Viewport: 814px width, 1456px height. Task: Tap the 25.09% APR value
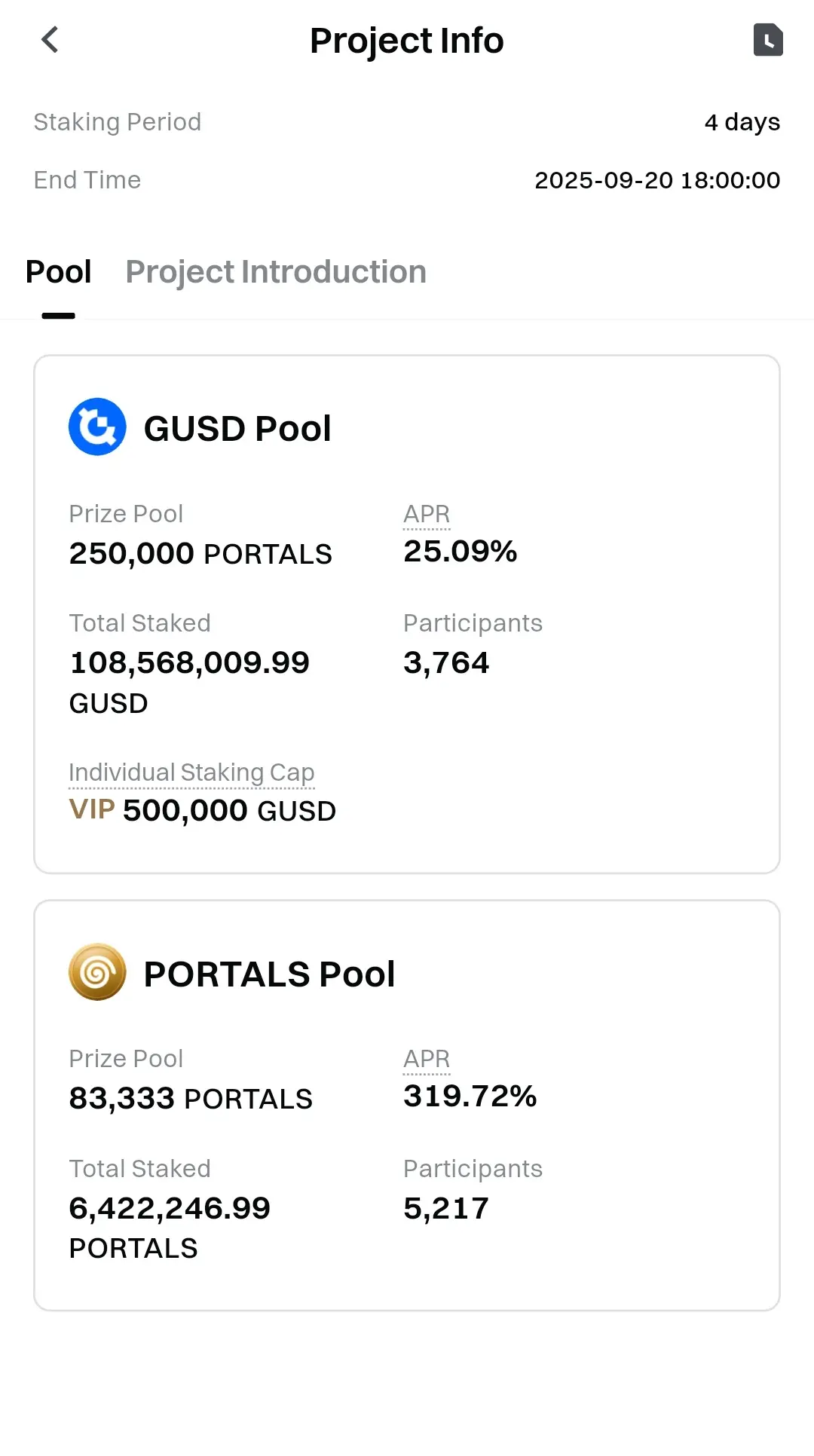pyautogui.click(x=461, y=552)
